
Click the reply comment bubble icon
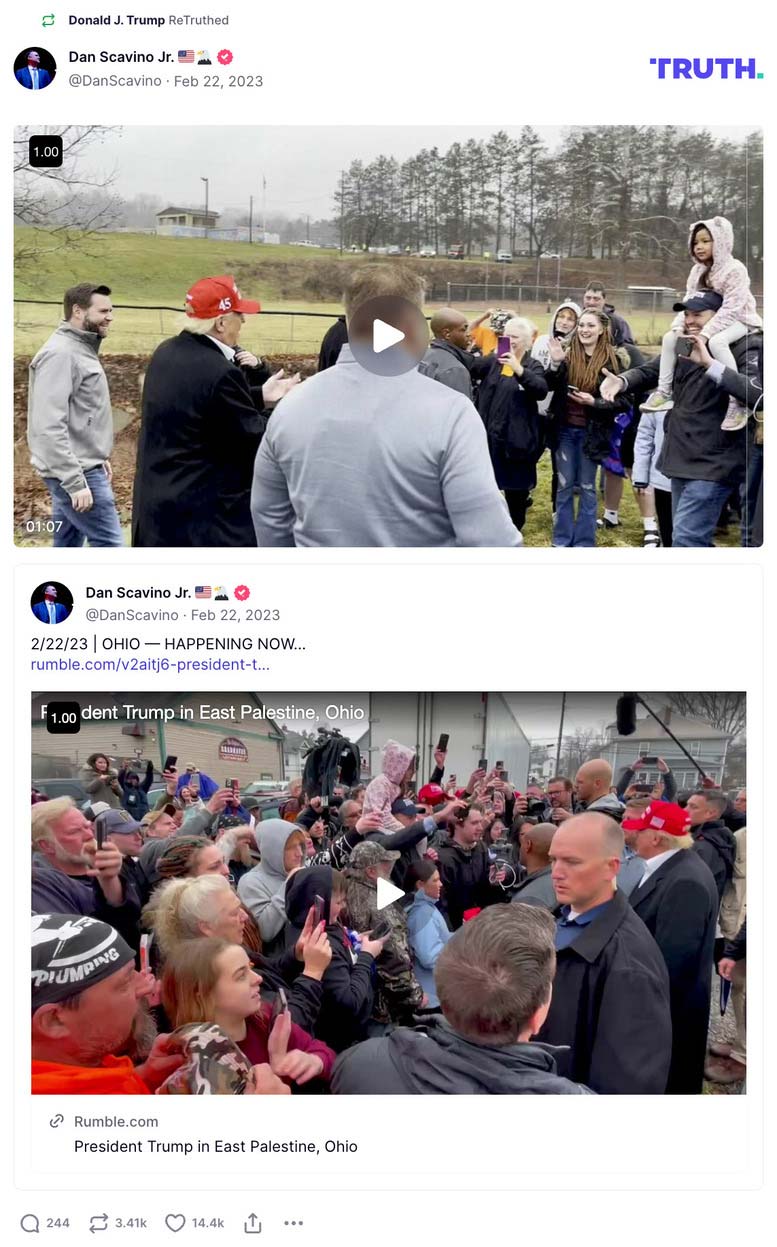click(30, 1223)
